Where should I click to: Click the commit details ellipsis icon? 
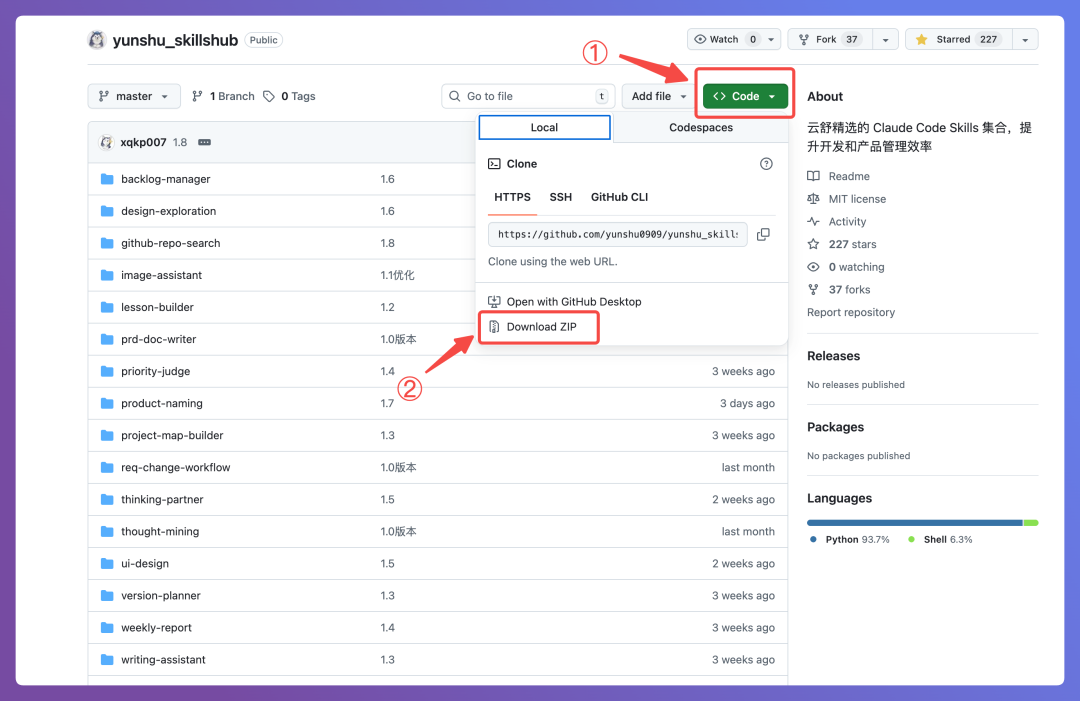[205, 143]
